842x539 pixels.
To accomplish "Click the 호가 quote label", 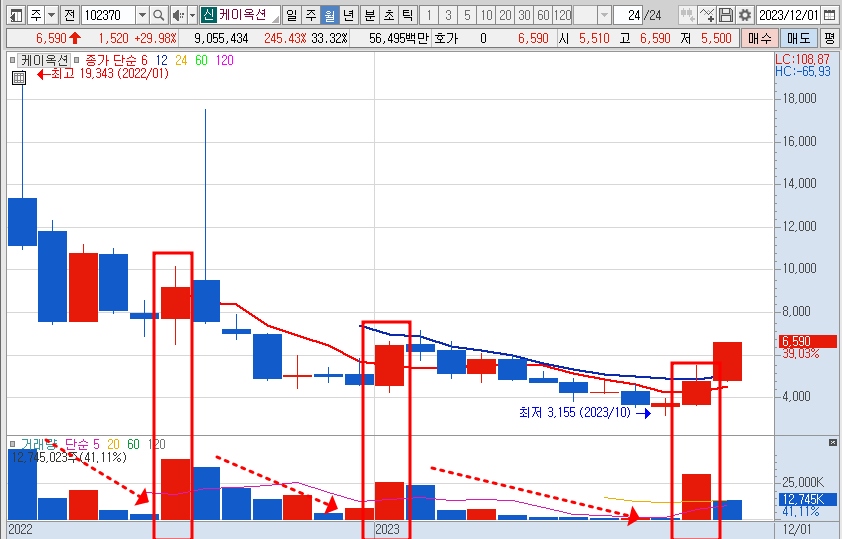I will coord(446,38).
